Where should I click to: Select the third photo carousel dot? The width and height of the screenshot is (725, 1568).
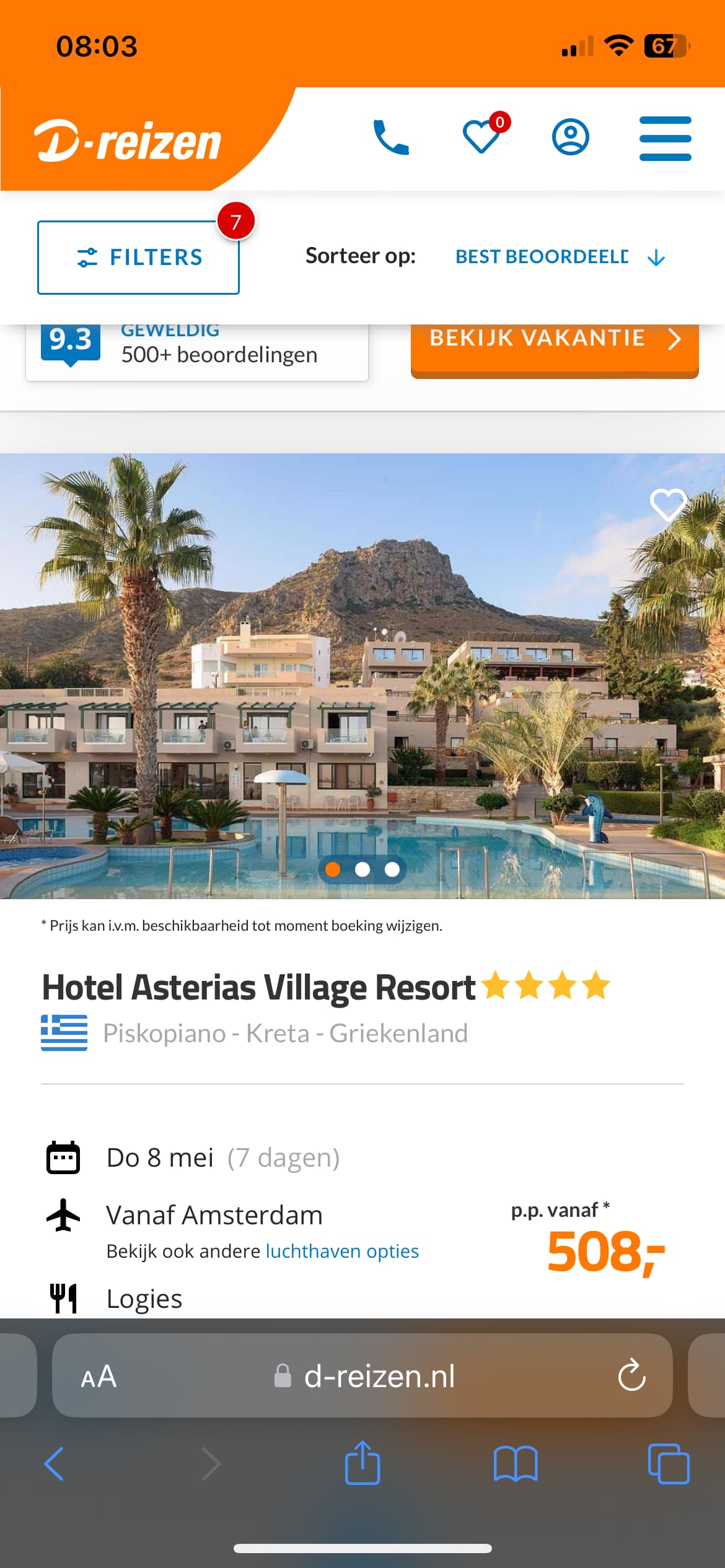[392, 869]
